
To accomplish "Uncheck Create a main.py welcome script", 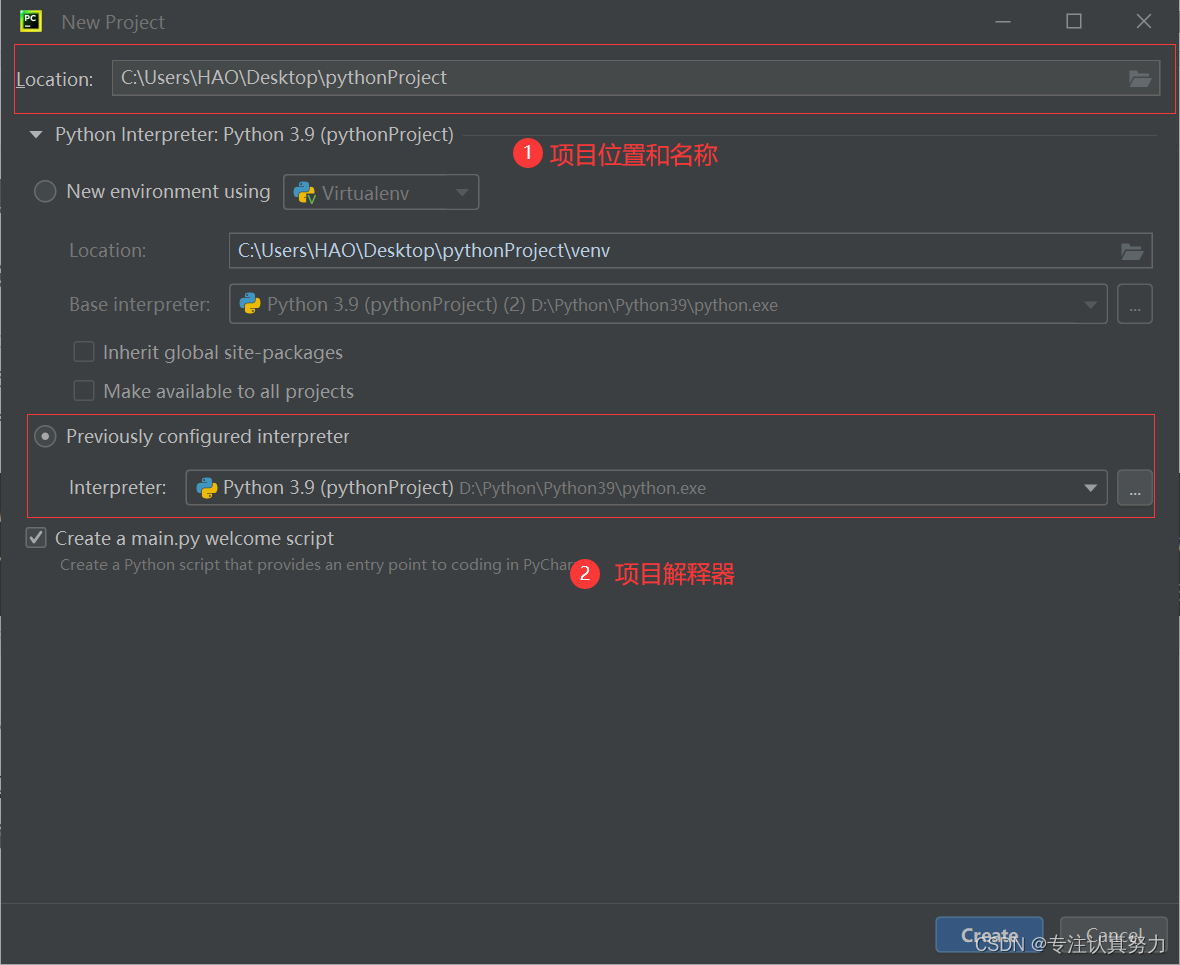I will [x=36, y=538].
